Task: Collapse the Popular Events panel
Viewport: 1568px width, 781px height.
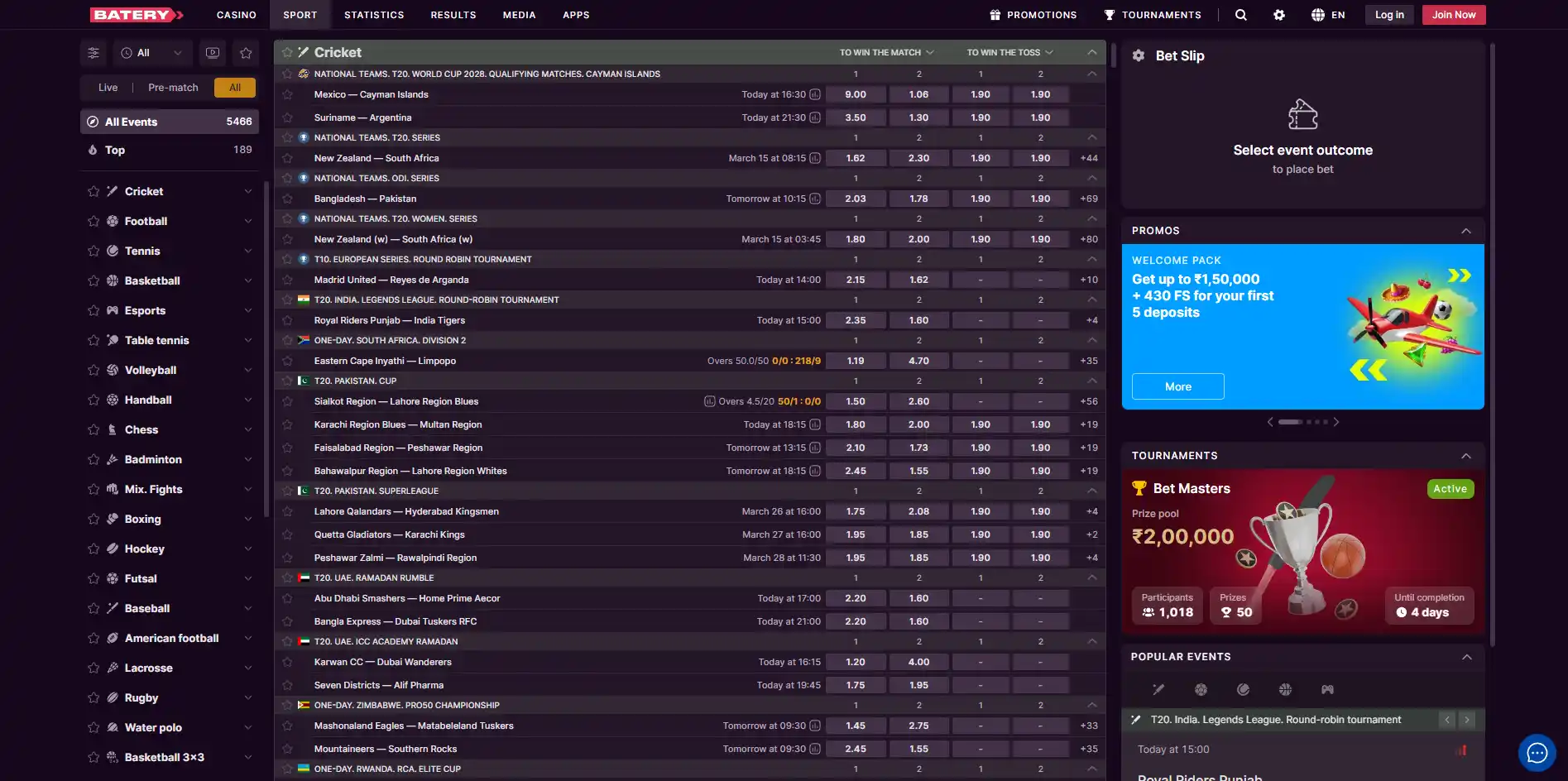Action: [x=1466, y=657]
